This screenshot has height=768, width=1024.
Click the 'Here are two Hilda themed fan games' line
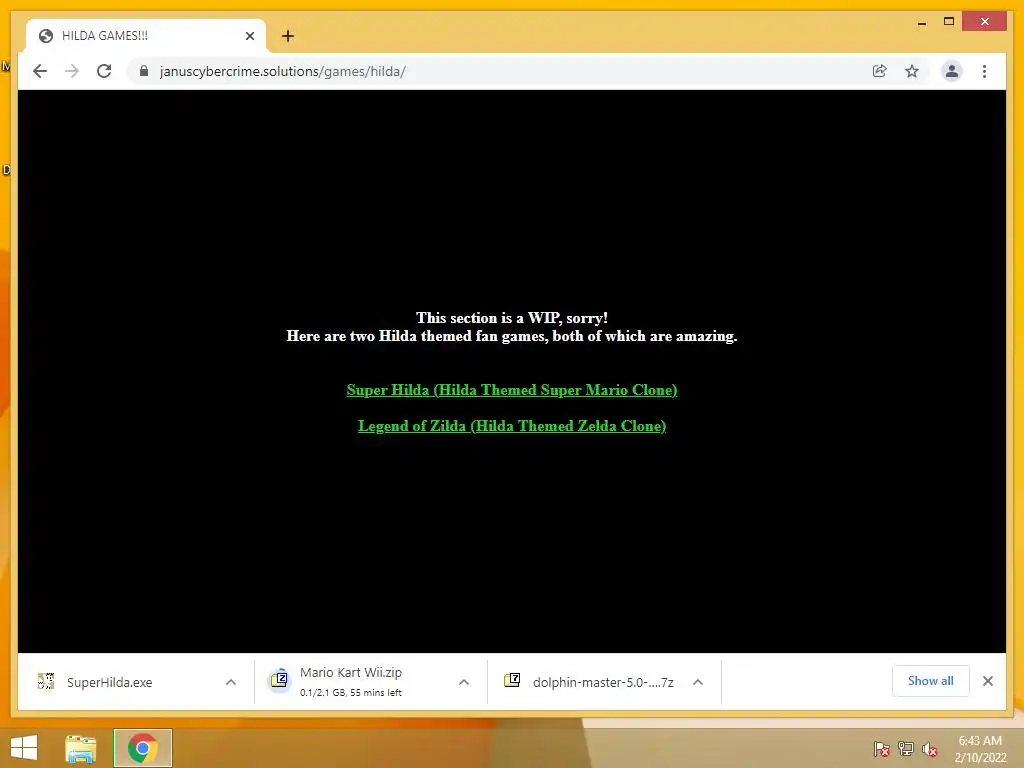click(512, 336)
